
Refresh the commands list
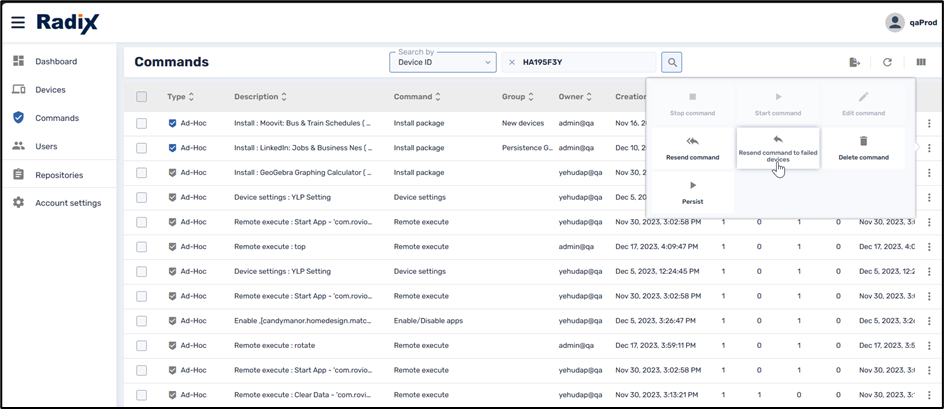(x=887, y=62)
